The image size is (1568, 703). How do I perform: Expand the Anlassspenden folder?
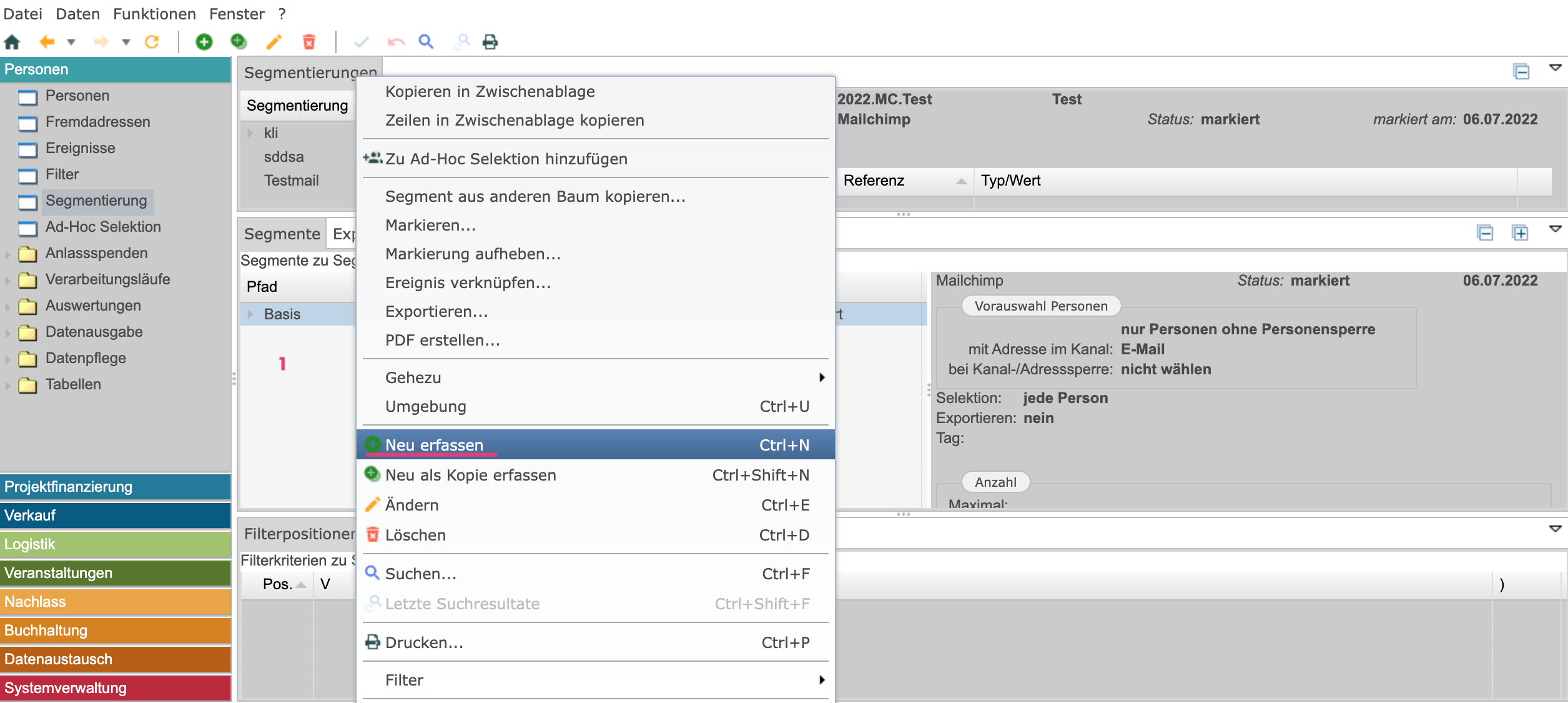pyautogui.click(x=7, y=254)
